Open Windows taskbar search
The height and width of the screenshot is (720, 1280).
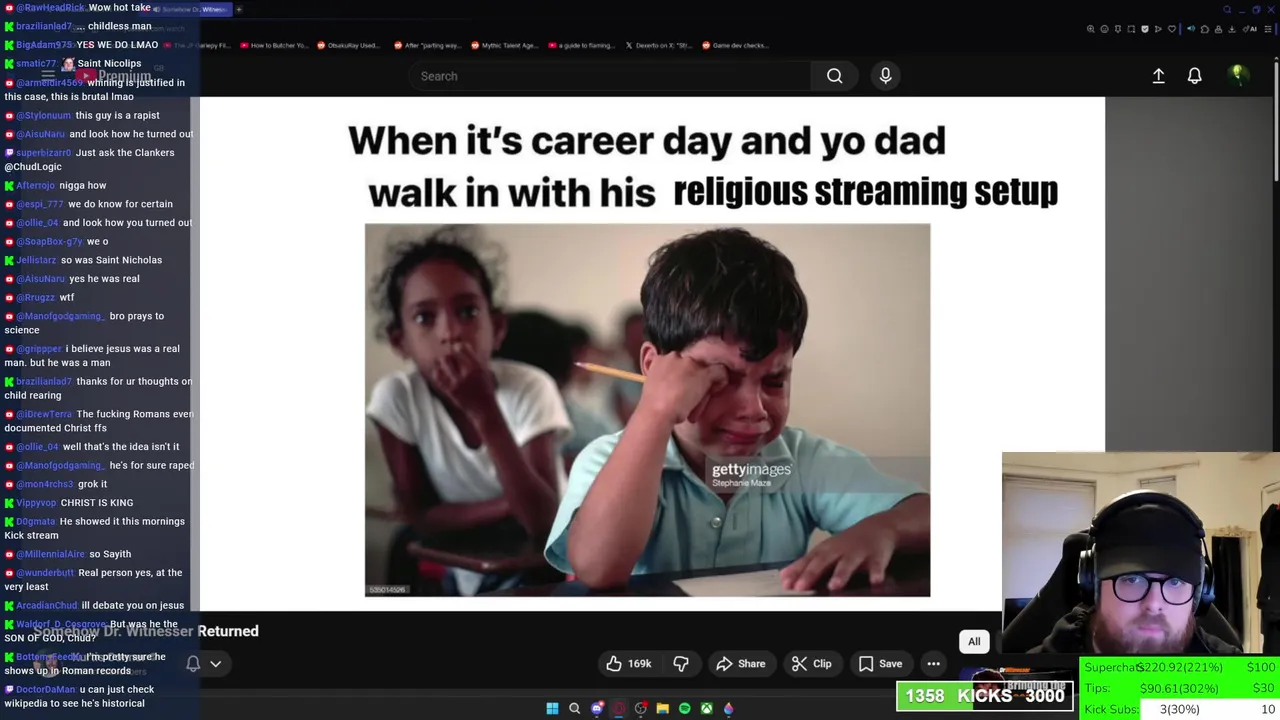[x=574, y=708]
